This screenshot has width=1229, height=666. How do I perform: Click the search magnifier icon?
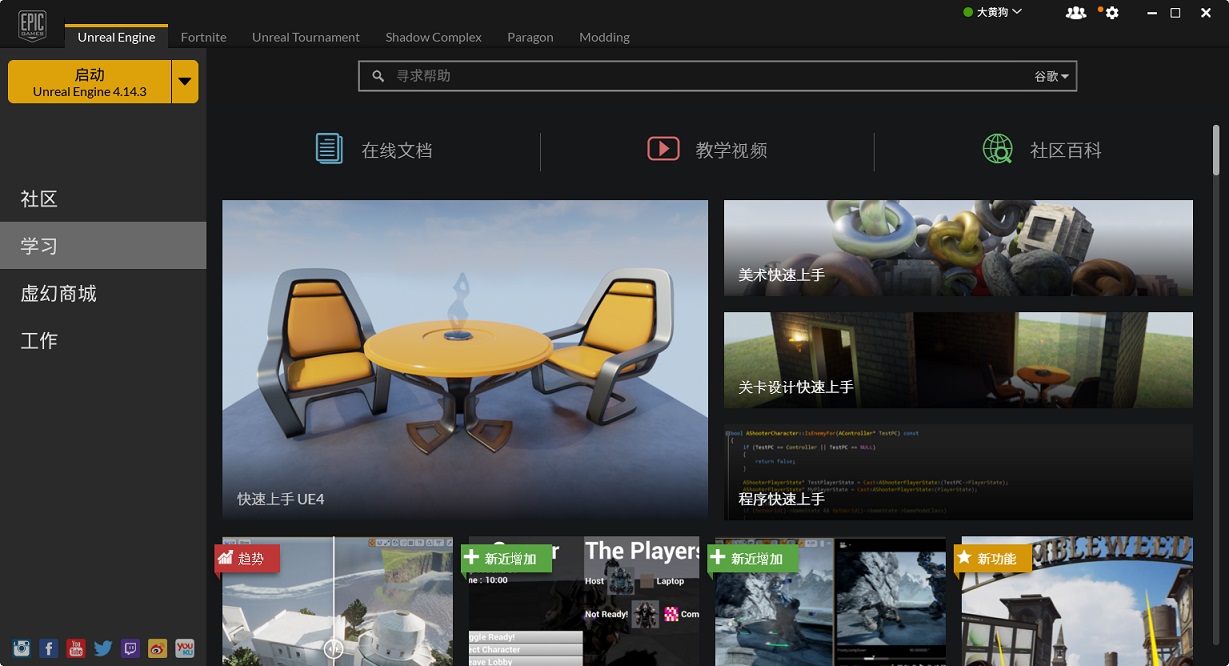(378, 76)
